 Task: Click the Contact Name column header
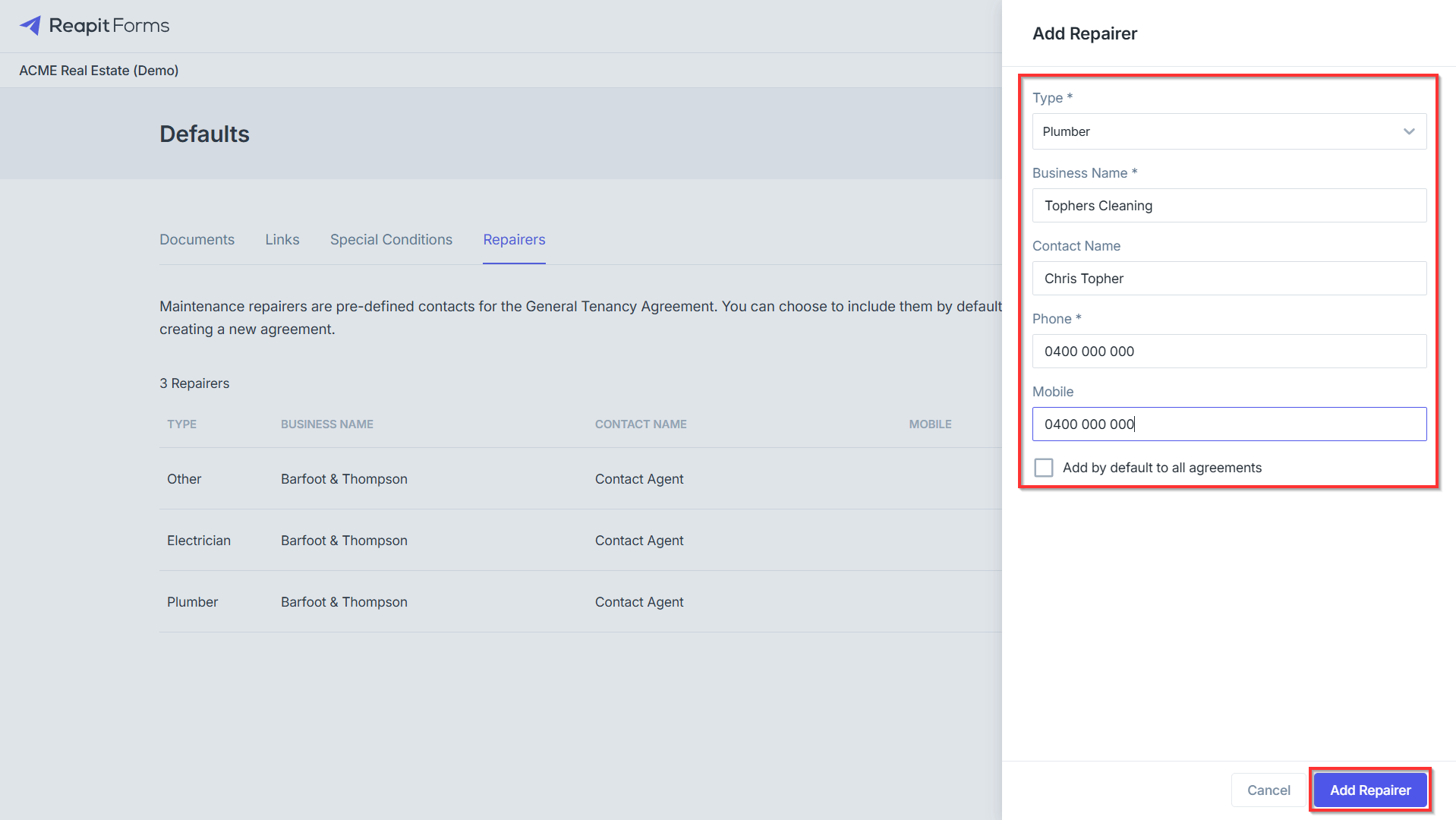pos(641,424)
